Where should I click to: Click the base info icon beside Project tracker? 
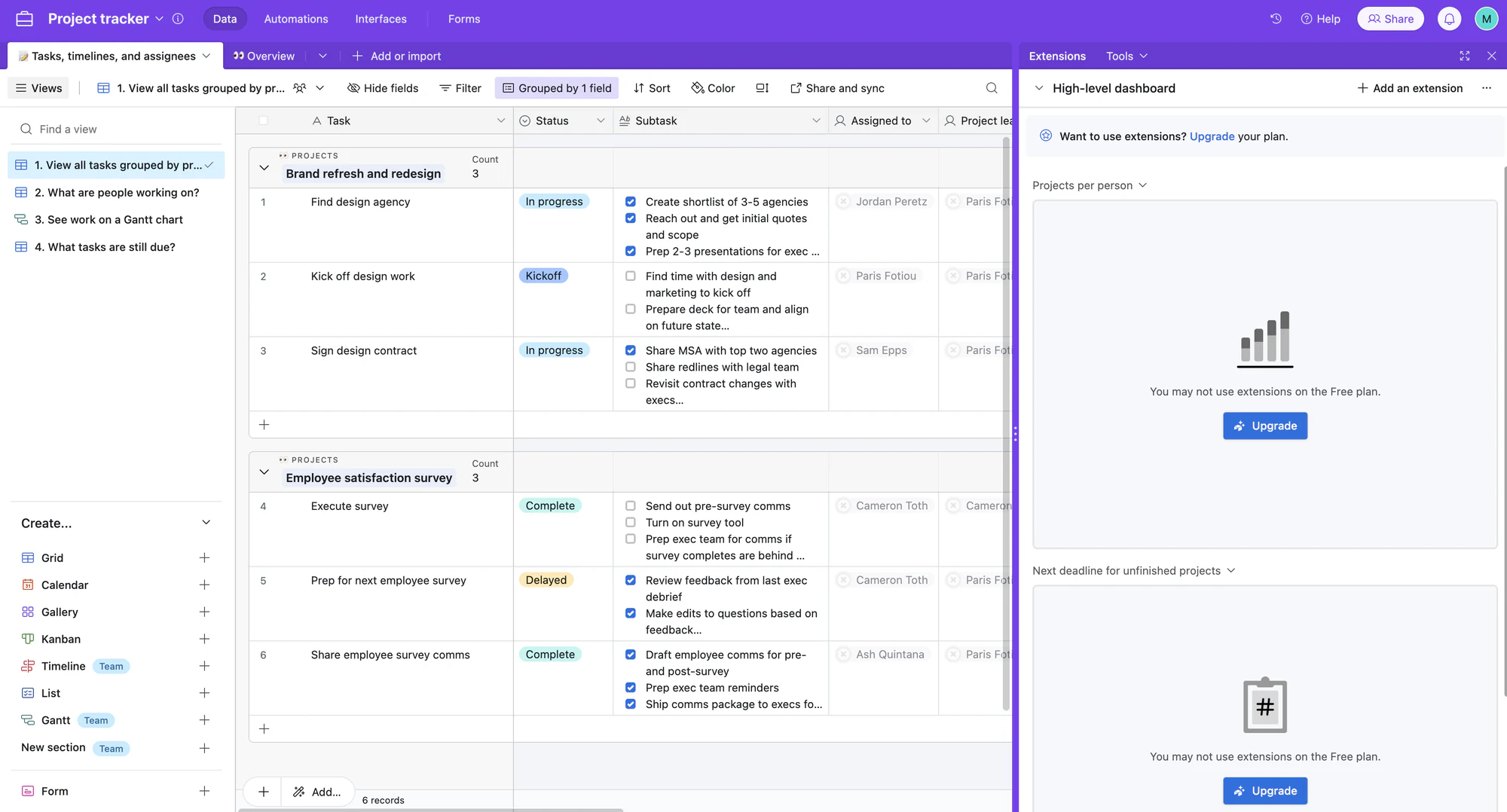point(178,19)
